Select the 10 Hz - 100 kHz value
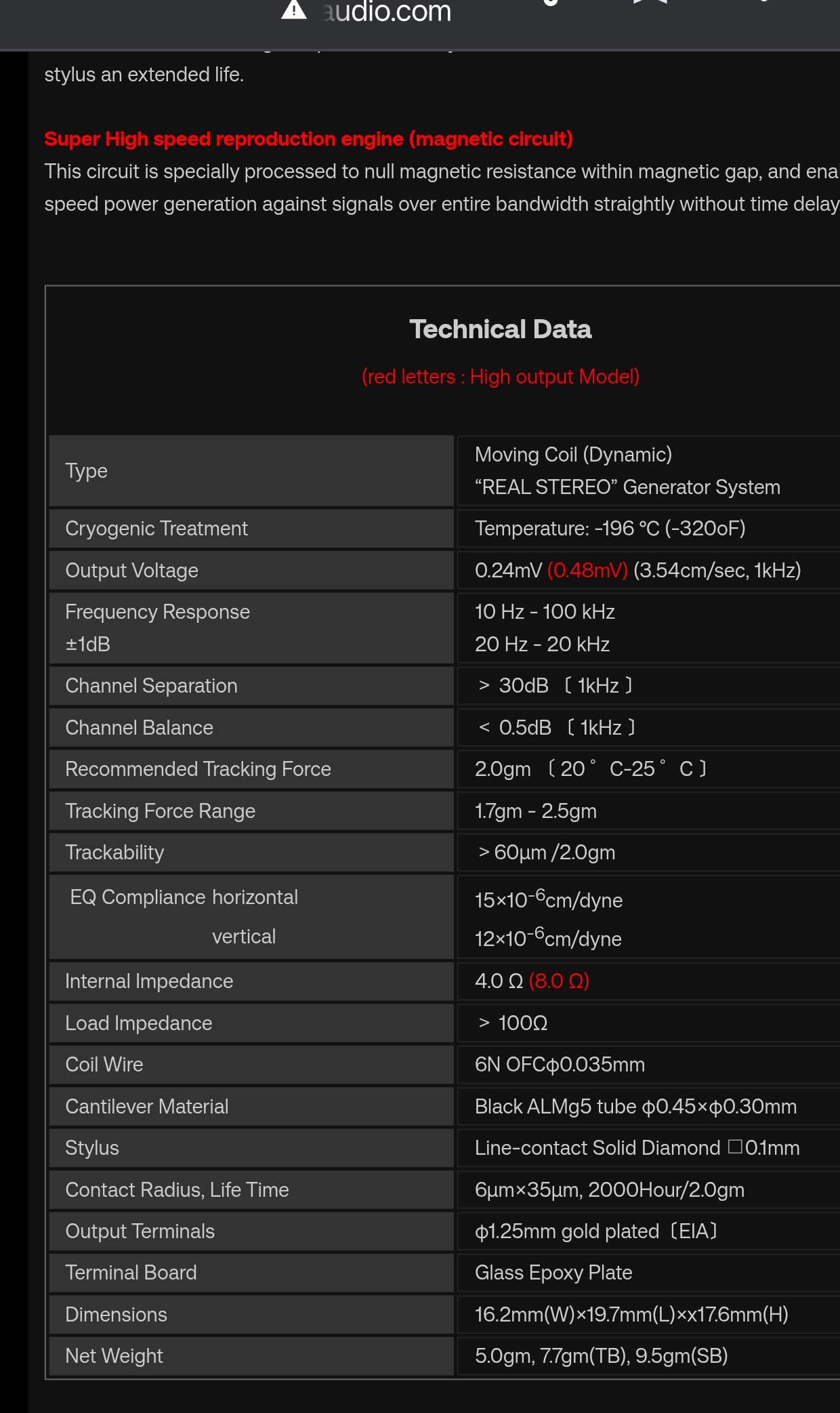Viewport: 840px width, 1413px height. point(545,612)
